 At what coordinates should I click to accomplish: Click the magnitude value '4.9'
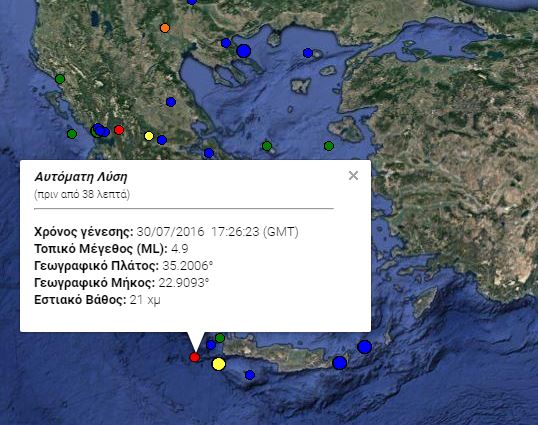(179, 249)
